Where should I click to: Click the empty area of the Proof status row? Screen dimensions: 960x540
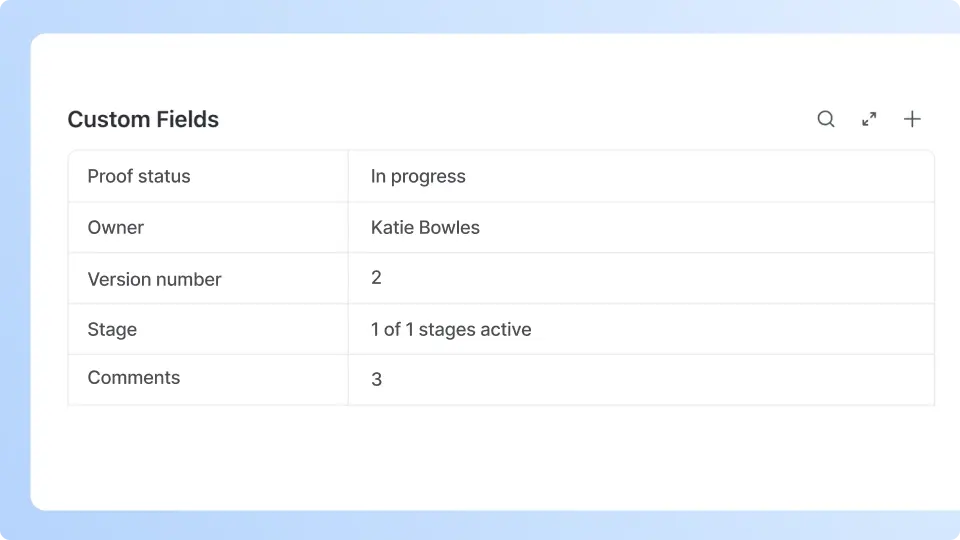[x=700, y=176]
